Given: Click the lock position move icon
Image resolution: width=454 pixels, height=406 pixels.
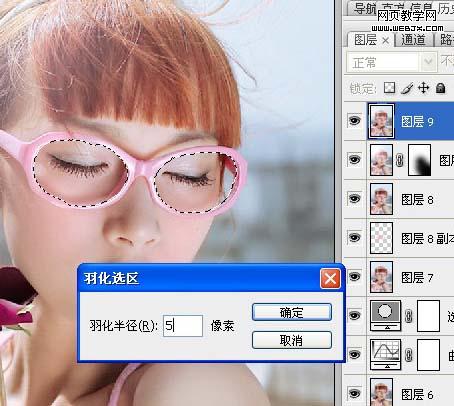Looking at the screenshot, I should pyautogui.click(x=423, y=88).
